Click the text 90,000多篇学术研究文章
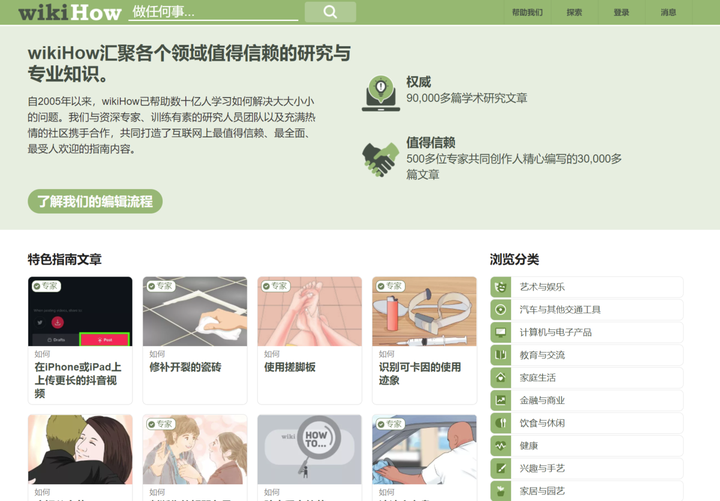 pyautogui.click(x=467, y=98)
